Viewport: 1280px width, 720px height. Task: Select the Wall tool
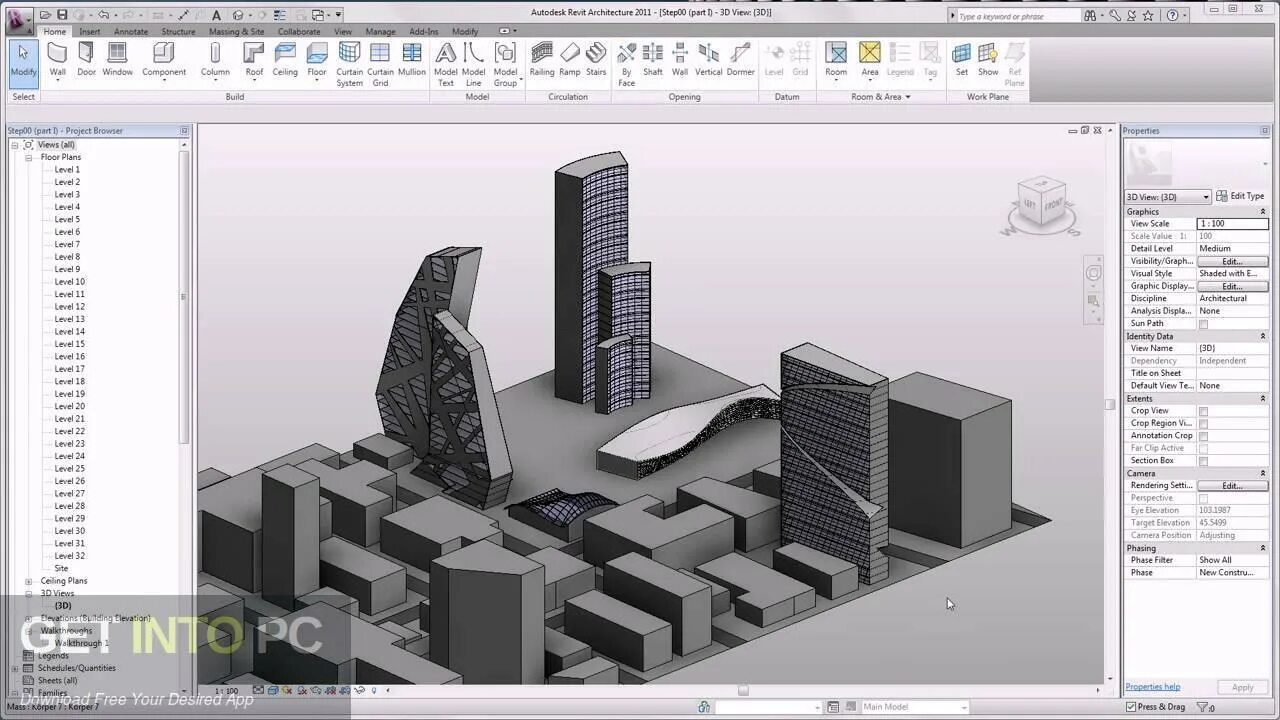(58, 60)
